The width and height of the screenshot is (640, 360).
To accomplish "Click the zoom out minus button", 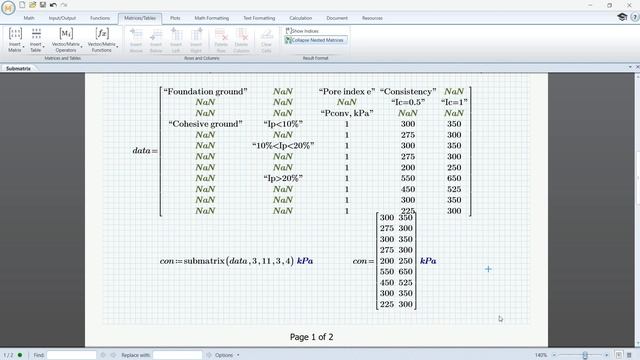I will click(x=554, y=355).
